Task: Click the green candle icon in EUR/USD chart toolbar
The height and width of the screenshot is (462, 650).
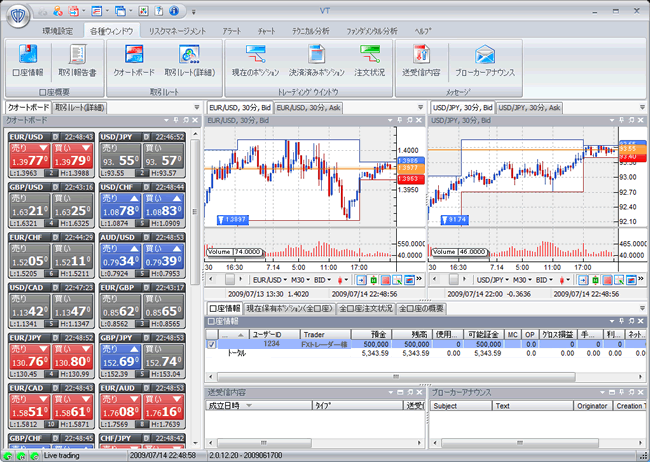Action: [x=374, y=280]
